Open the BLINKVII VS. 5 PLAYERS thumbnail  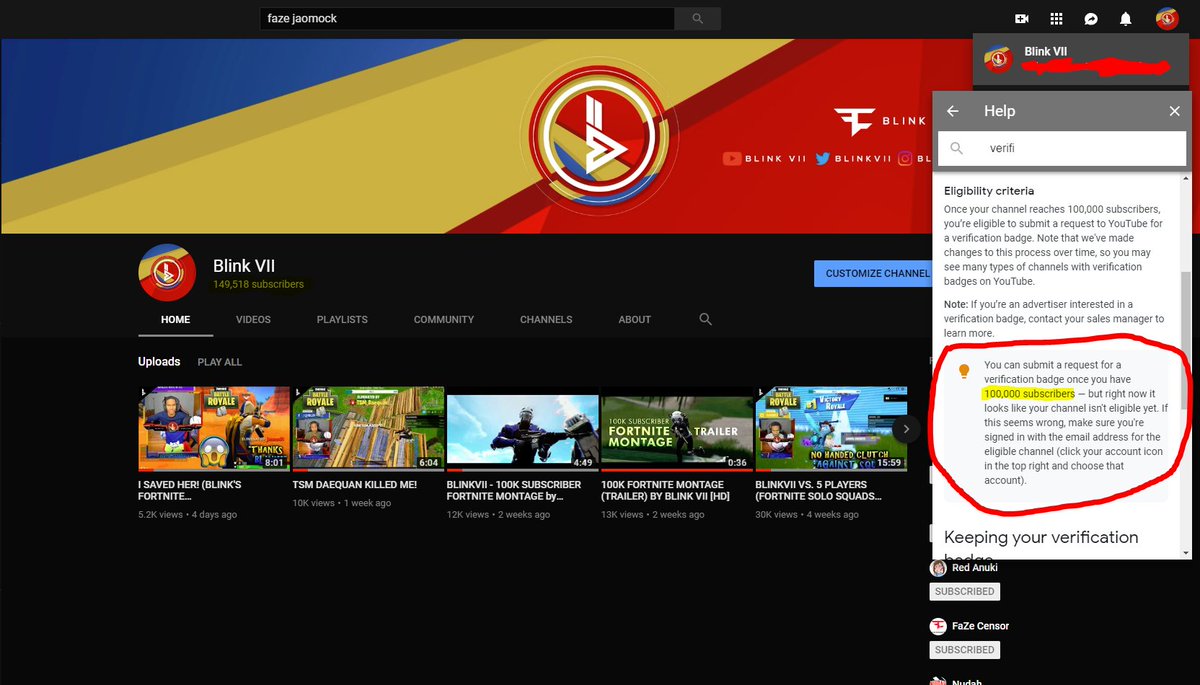831,429
